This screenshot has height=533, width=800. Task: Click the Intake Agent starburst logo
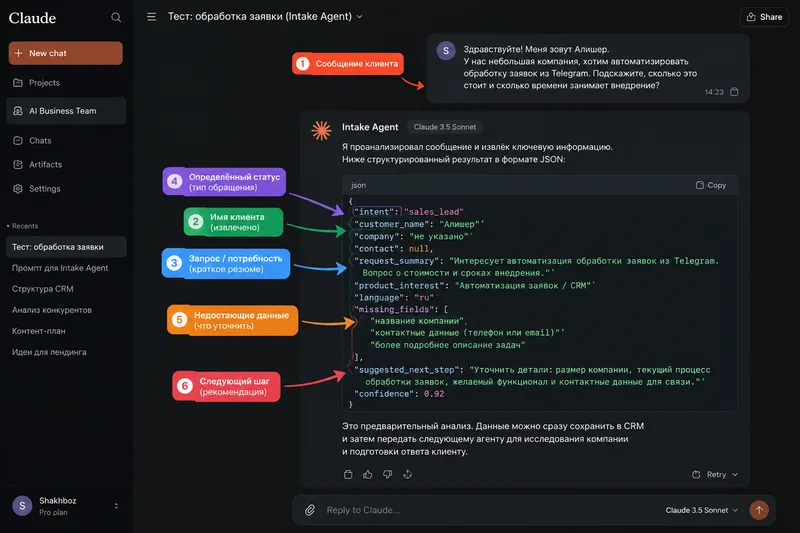(x=321, y=131)
